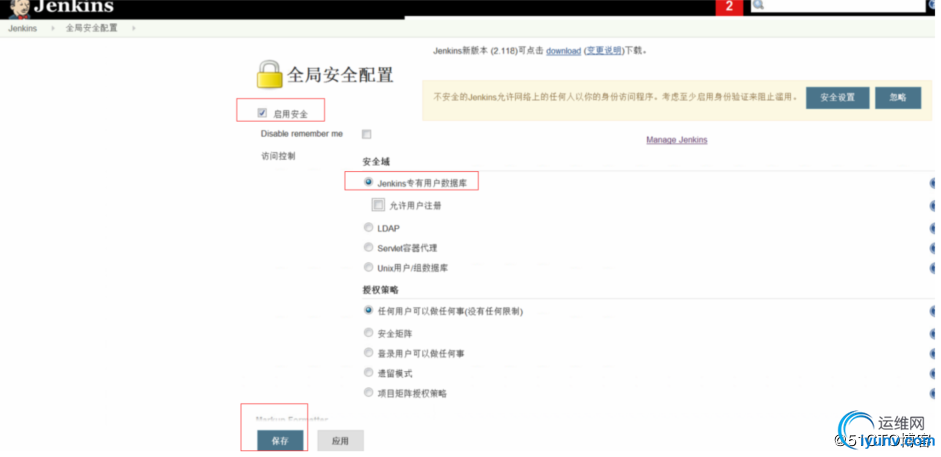The width and height of the screenshot is (941, 457).
Task: Click the 安全域 section label
Action: click(x=376, y=162)
